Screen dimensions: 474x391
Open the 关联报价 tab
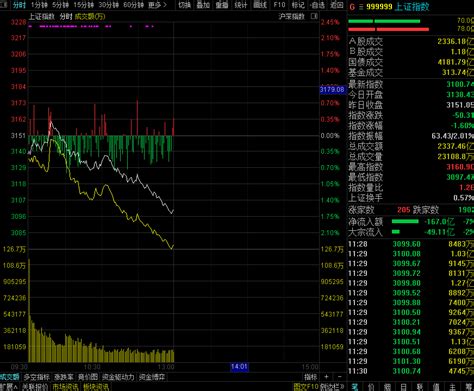point(35,387)
